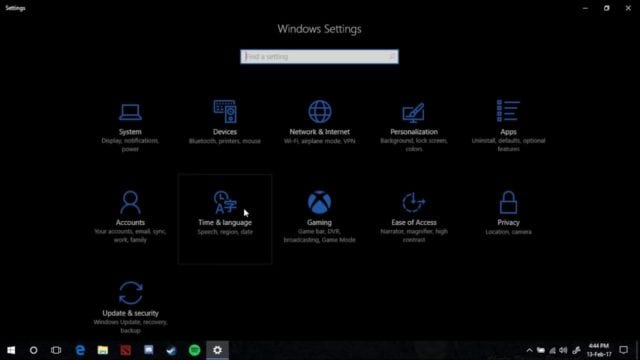
Task: Click the magnifier icon in search box
Action: (x=391, y=57)
